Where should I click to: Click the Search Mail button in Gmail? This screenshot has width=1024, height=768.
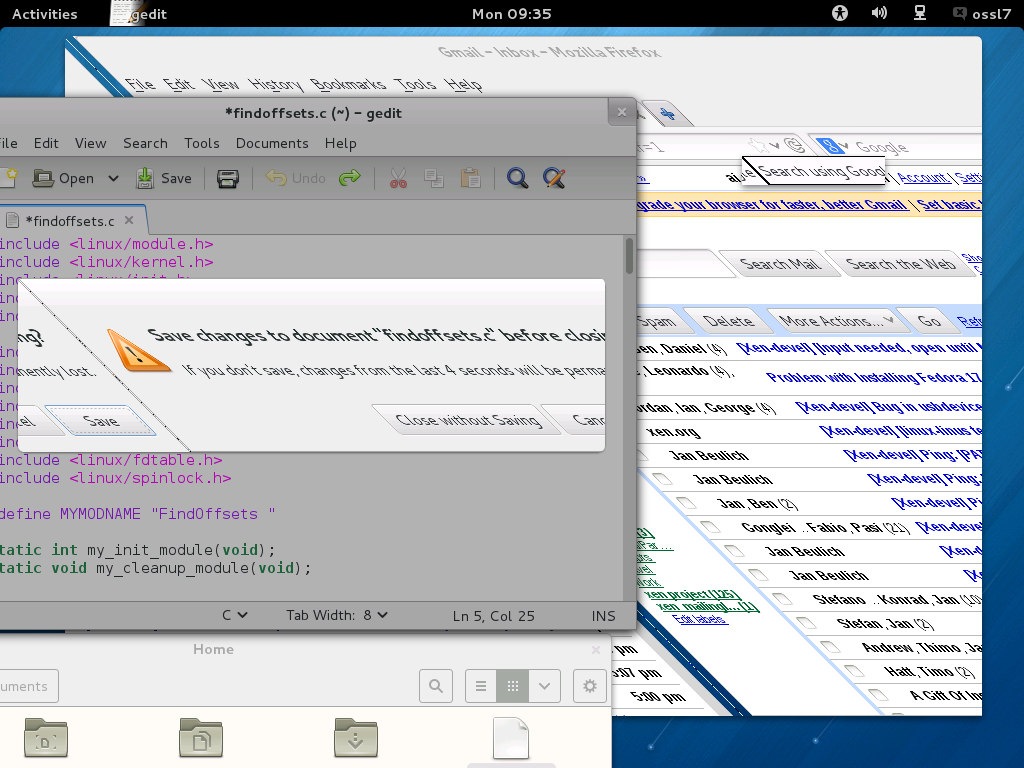point(780,264)
